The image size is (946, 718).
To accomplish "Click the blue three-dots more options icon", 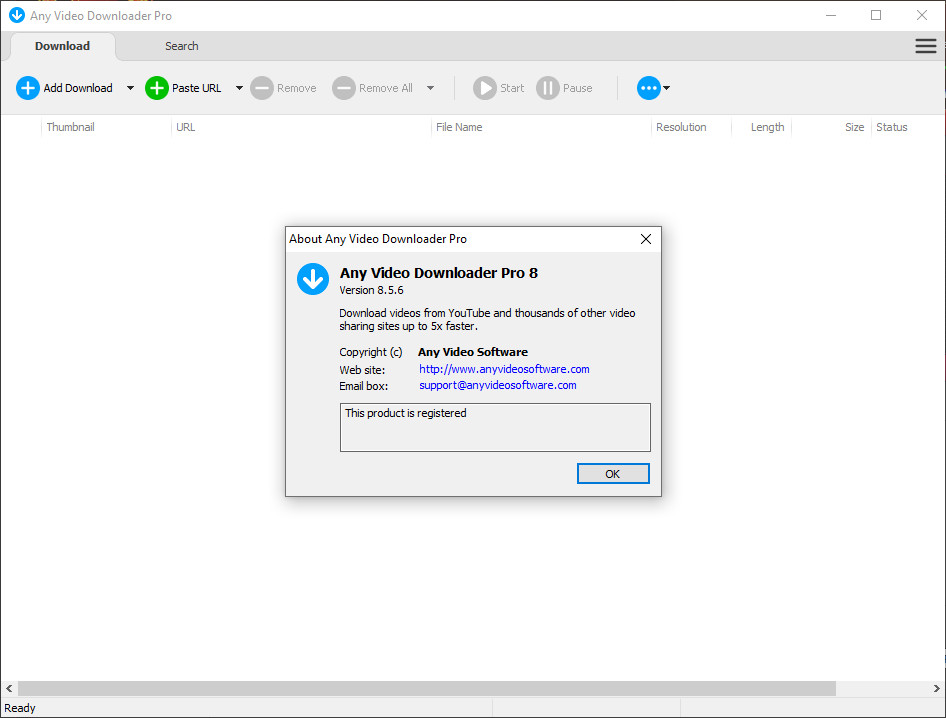I will 649,88.
